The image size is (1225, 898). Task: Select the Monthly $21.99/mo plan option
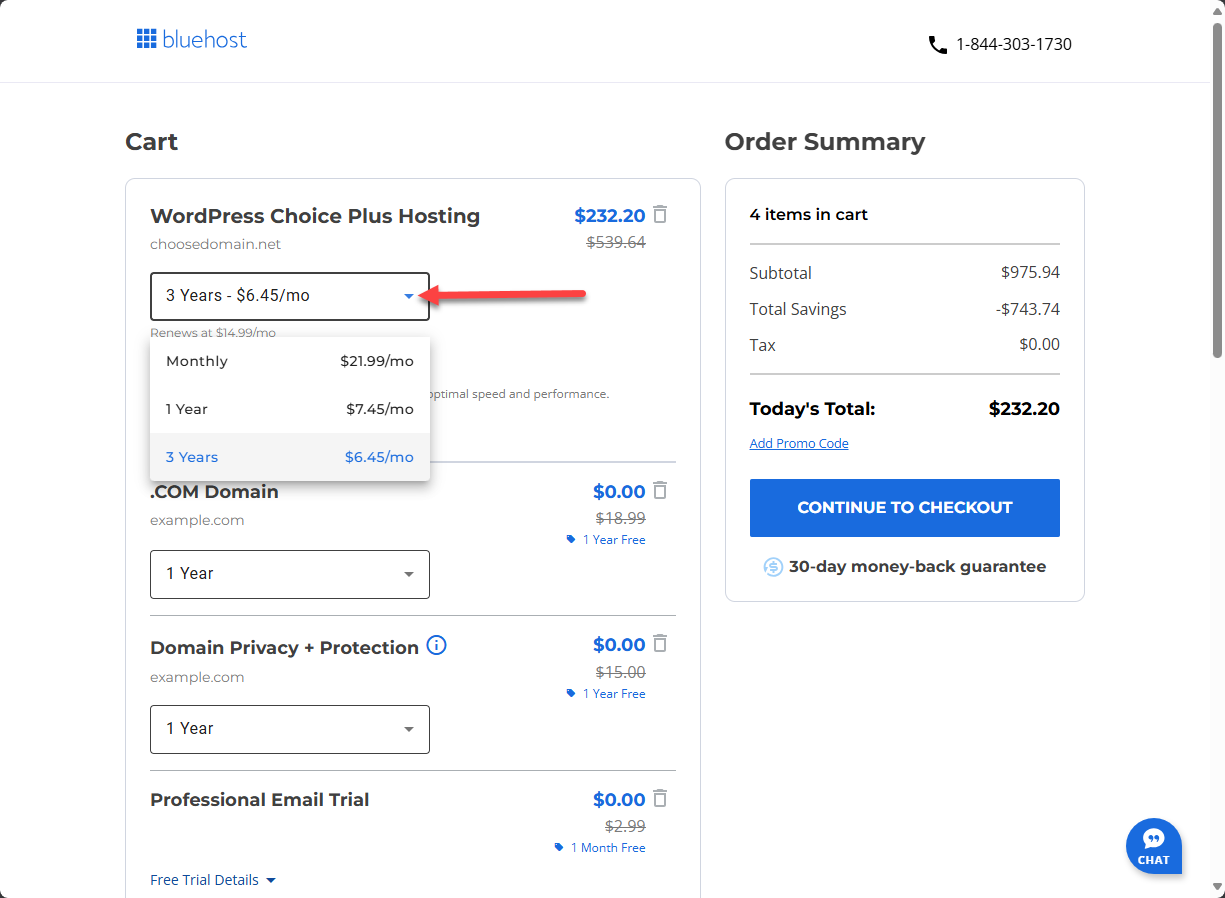click(289, 361)
